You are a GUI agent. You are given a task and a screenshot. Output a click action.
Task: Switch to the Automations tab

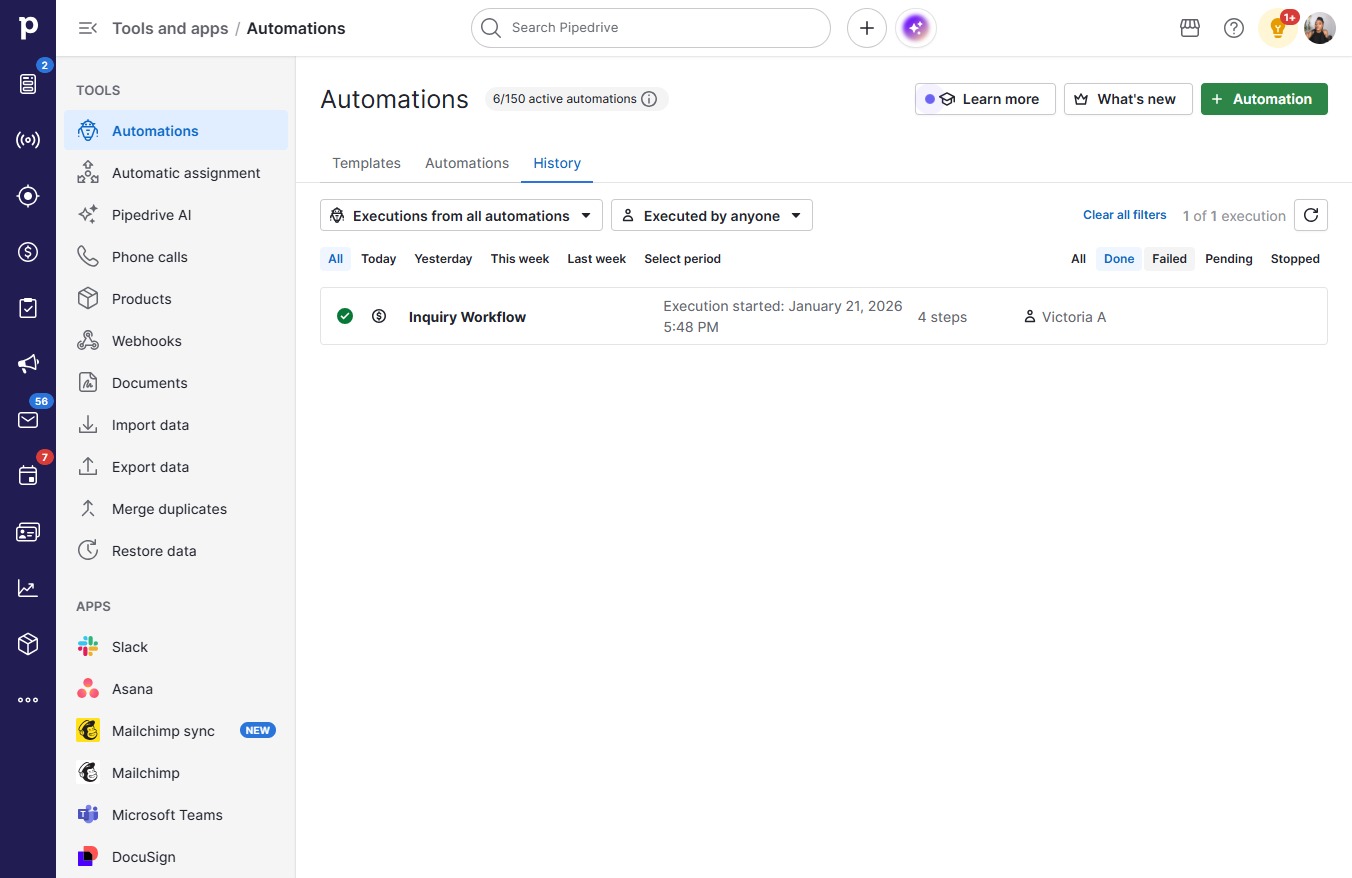tap(467, 163)
